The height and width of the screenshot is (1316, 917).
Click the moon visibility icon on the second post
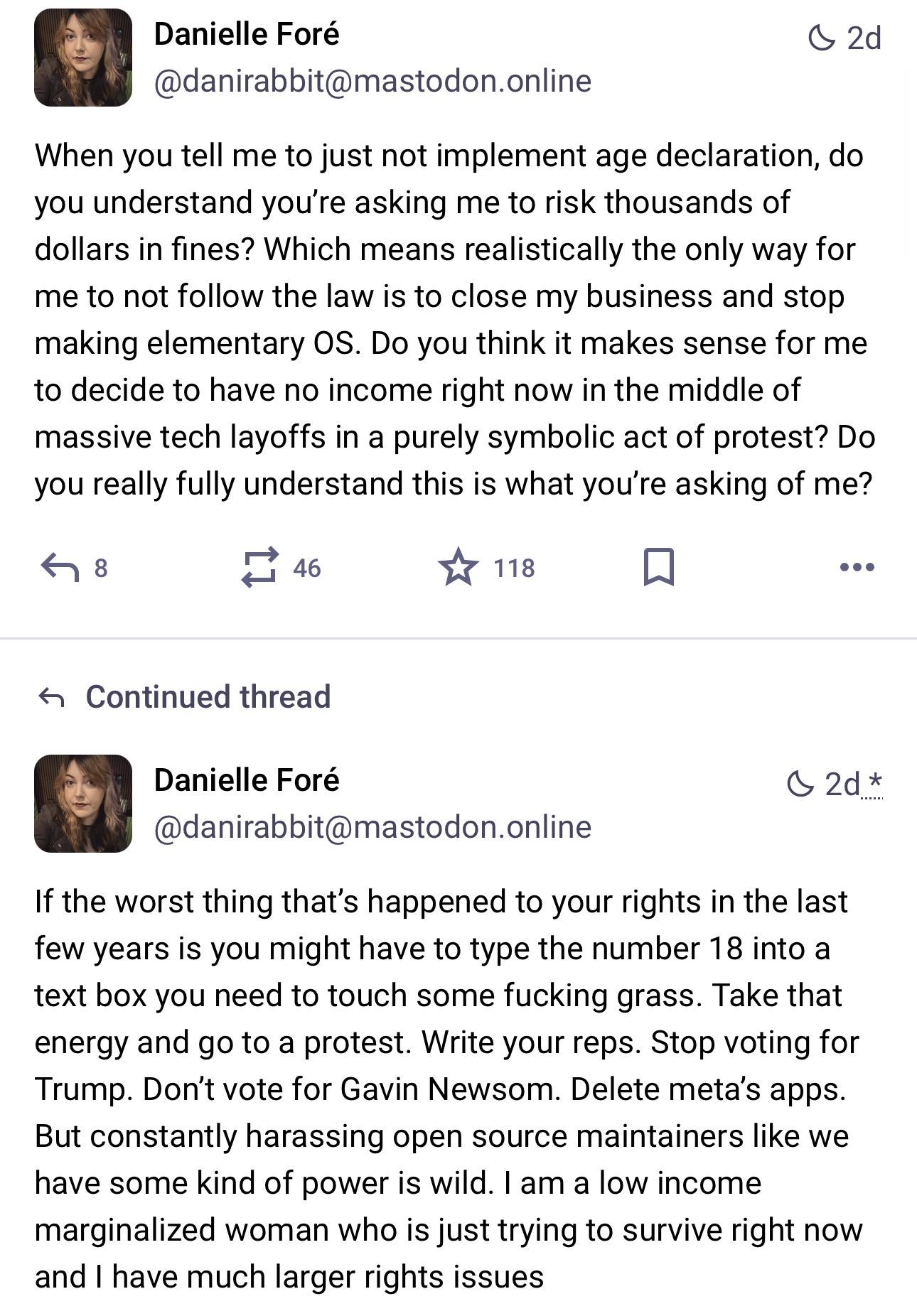click(x=800, y=784)
